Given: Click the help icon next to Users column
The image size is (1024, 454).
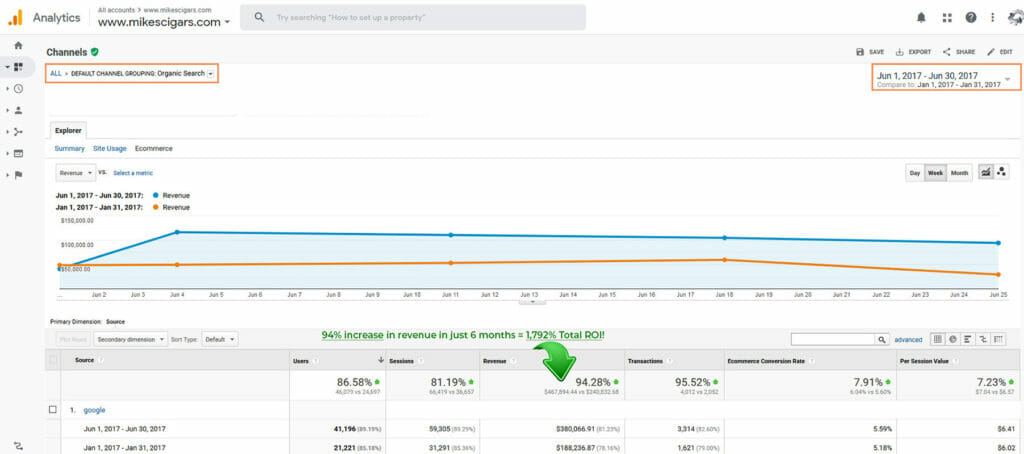Looking at the screenshot, I should [x=316, y=360].
